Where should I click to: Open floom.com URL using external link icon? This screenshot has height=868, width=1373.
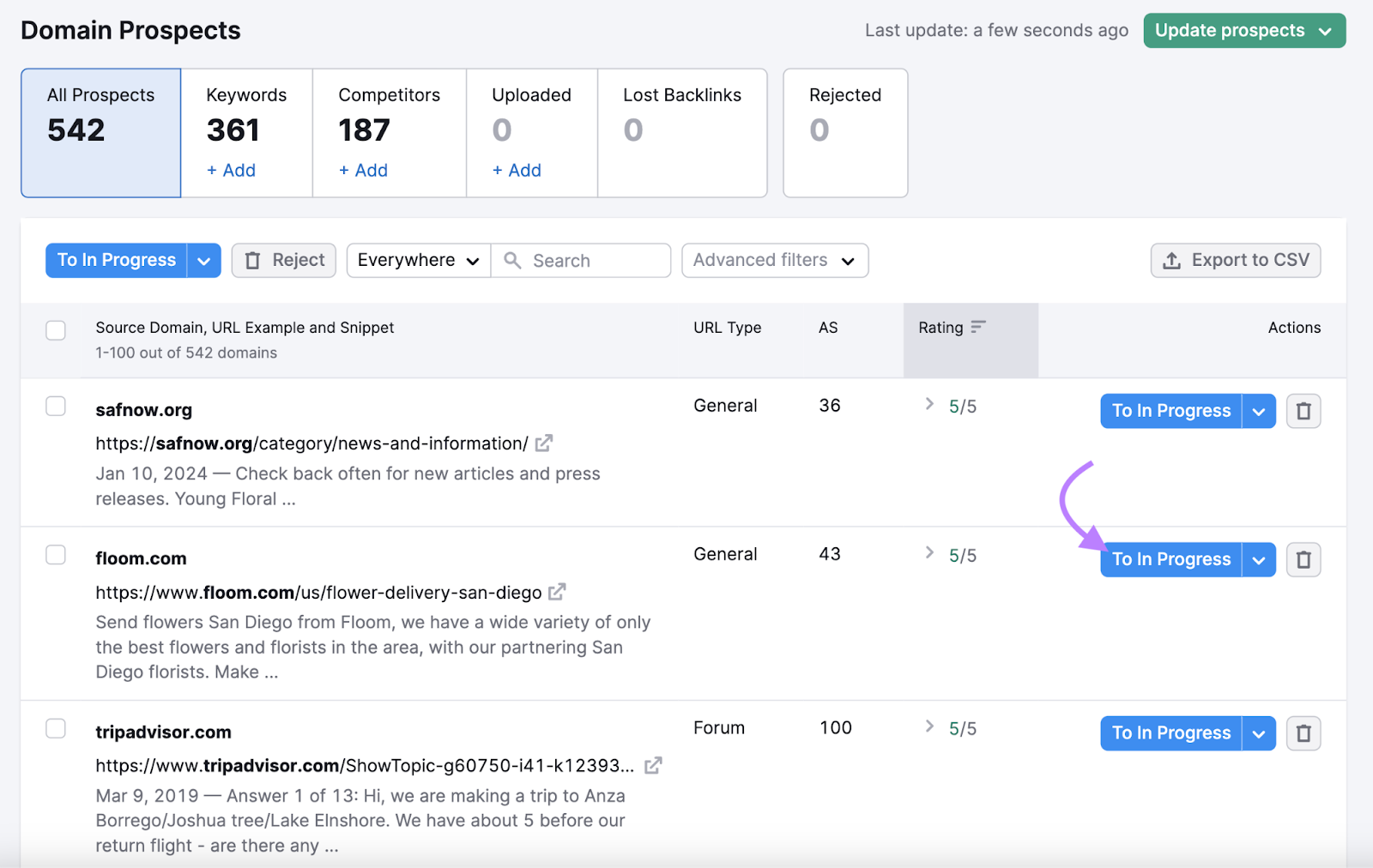tap(558, 592)
